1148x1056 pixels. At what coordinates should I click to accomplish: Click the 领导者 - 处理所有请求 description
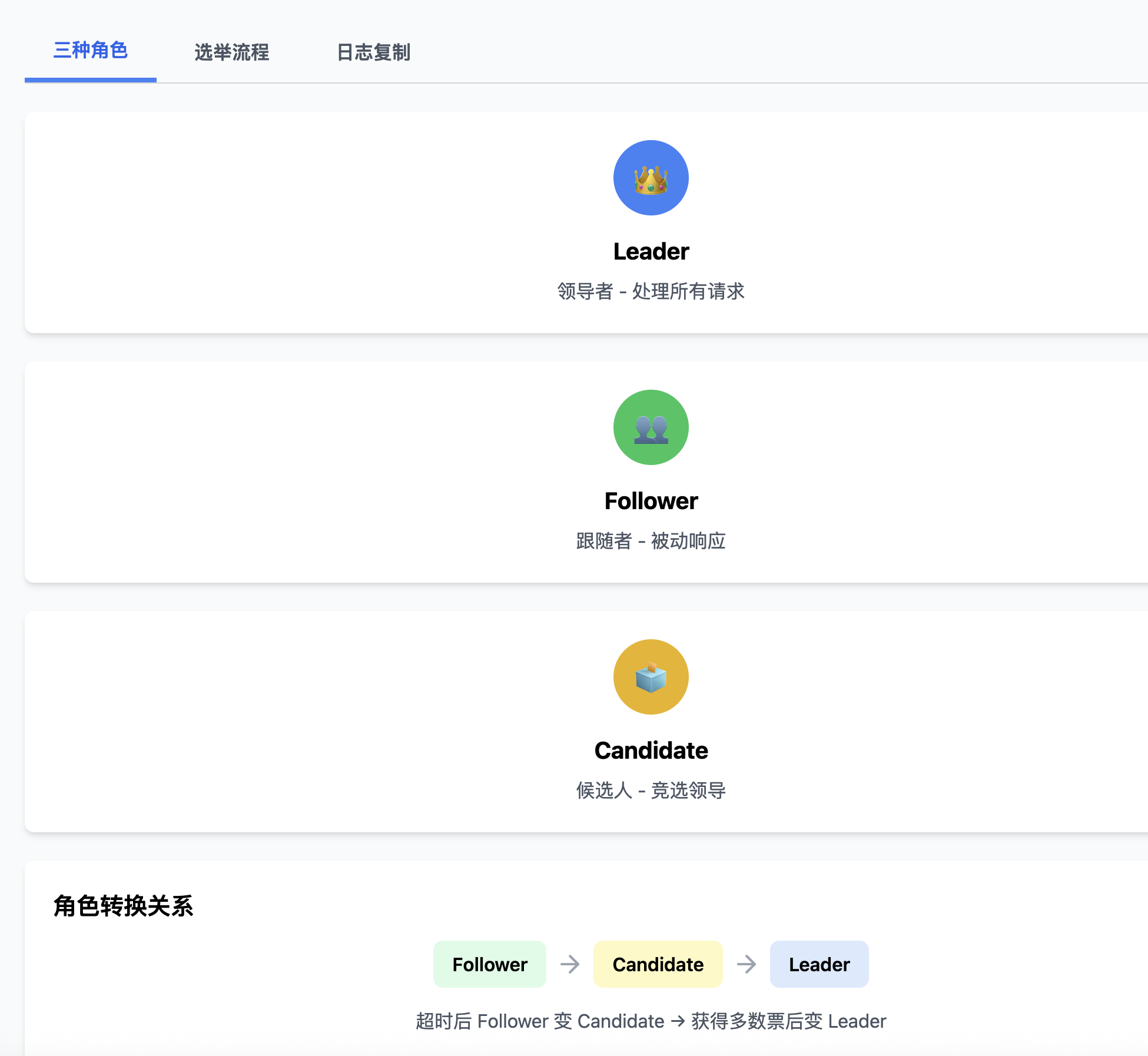point(651,291)
